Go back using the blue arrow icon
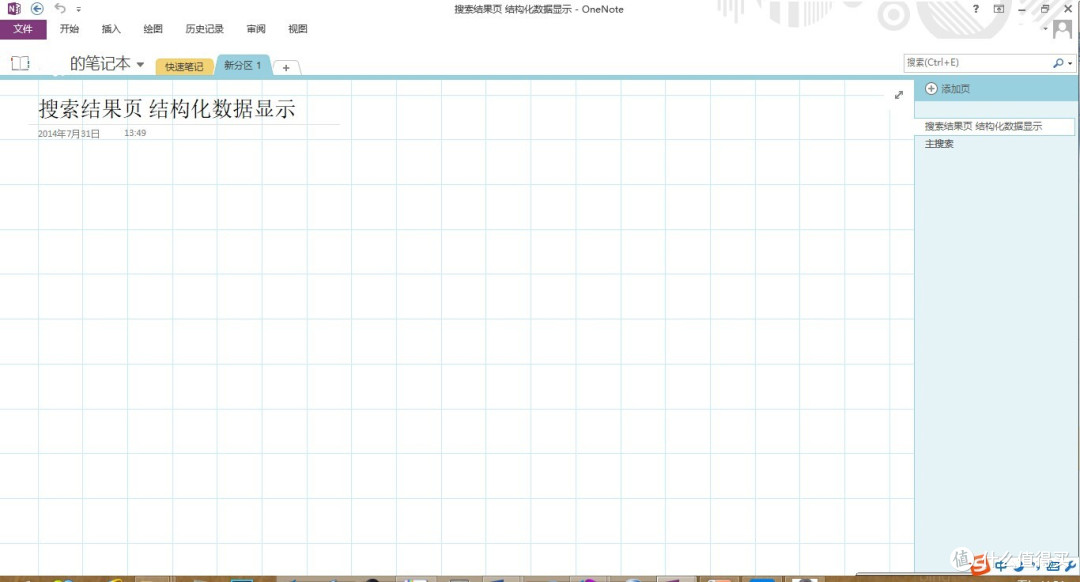Screen dimensions: 1080x582 [37, 9]
